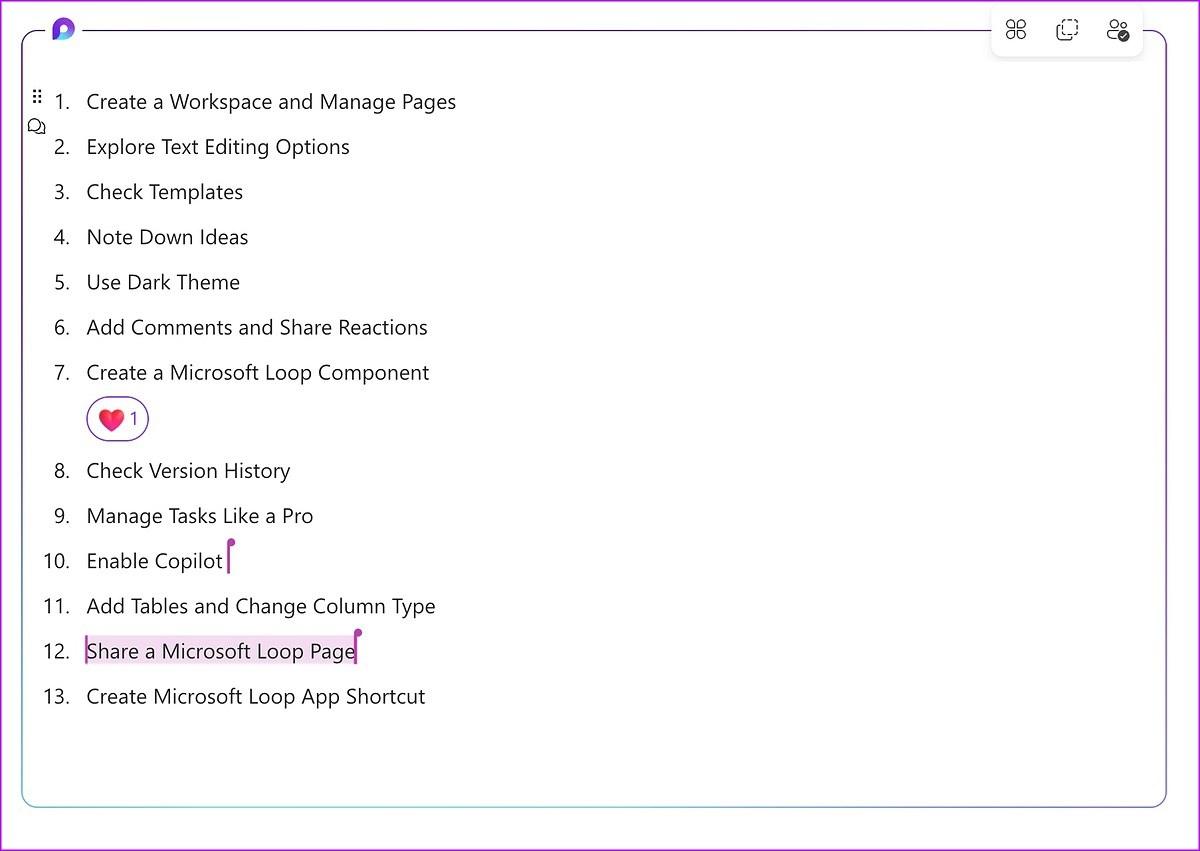
Task: Click the 'Check Templates' list item
Action: (165, 192)
